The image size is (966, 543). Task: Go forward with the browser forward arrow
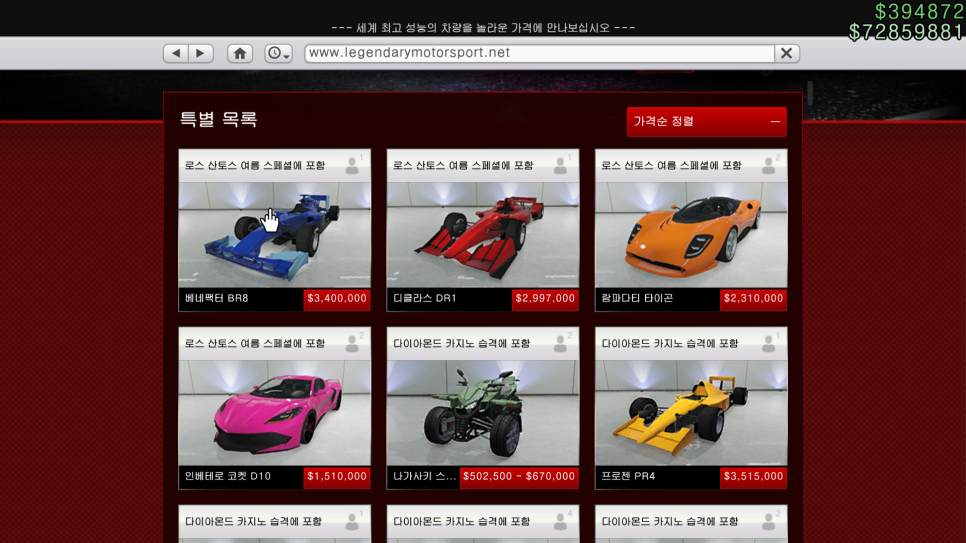tap(201, 53)
